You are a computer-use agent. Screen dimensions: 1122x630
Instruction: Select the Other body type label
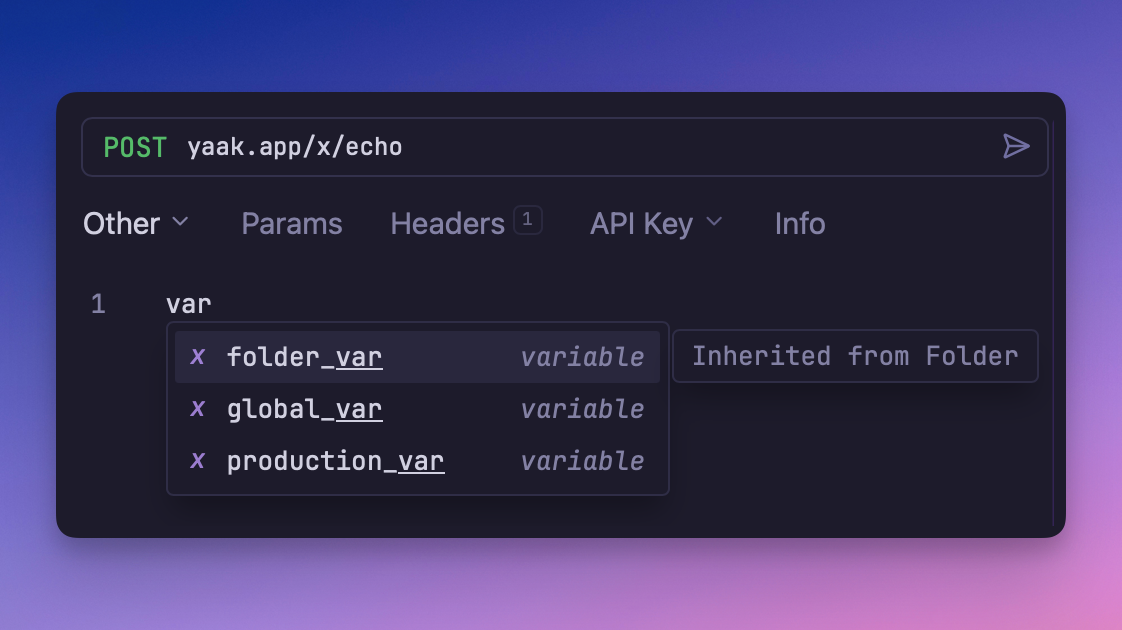[121, 224]
